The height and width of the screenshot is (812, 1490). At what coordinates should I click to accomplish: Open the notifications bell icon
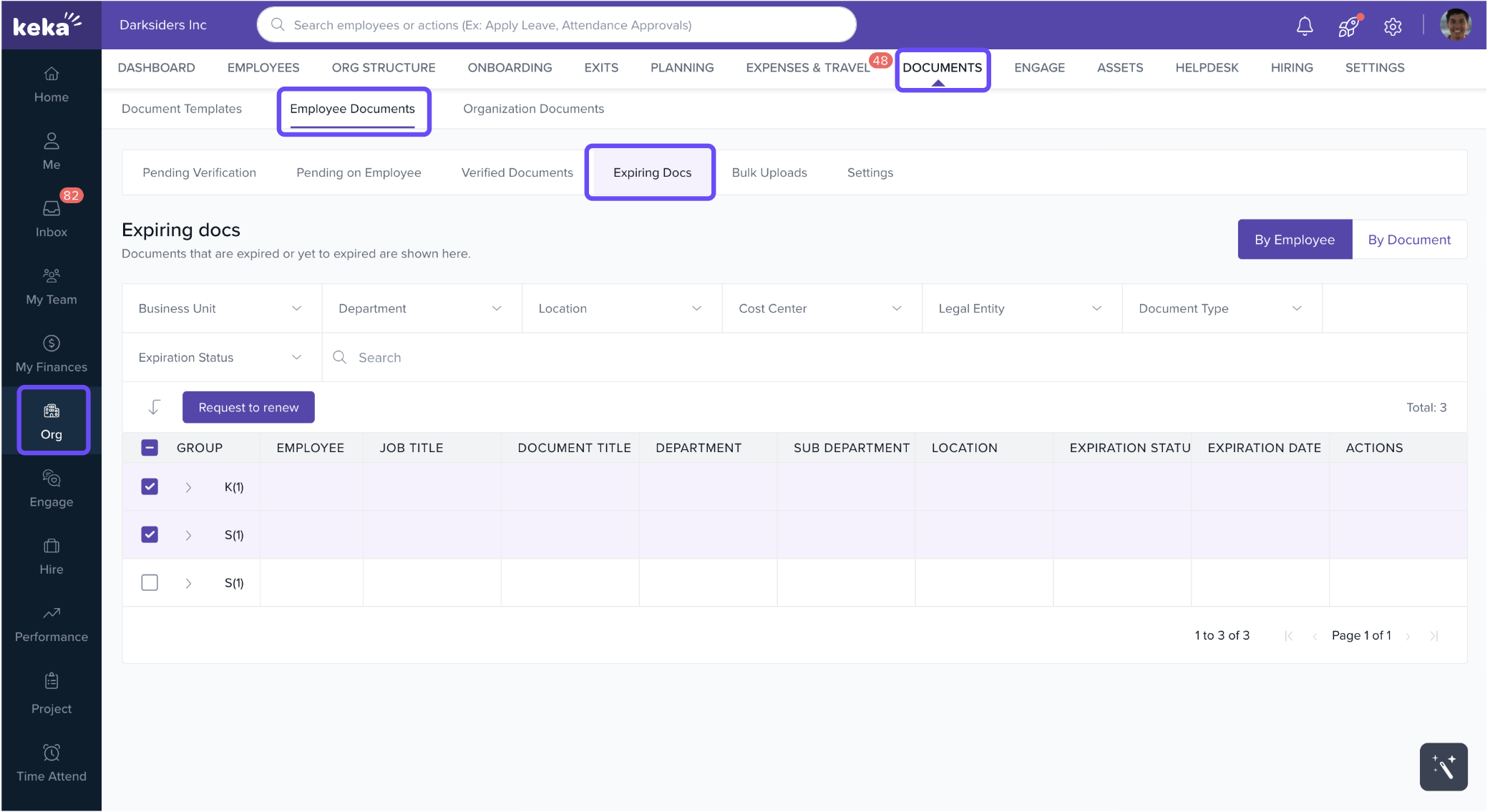pos(1304,26)
